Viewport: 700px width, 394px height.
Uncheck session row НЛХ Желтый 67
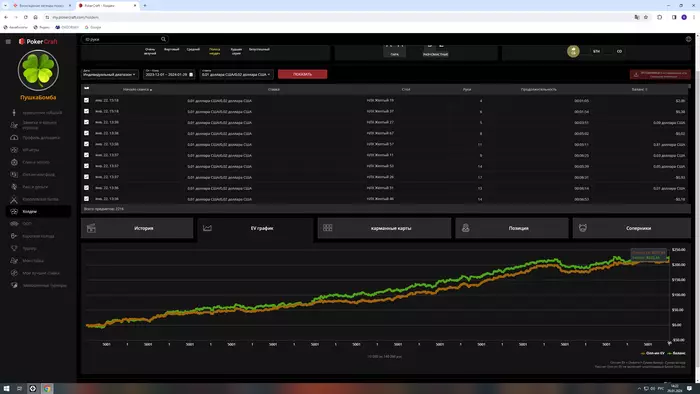pyautogui.click(x=86, y=133)
